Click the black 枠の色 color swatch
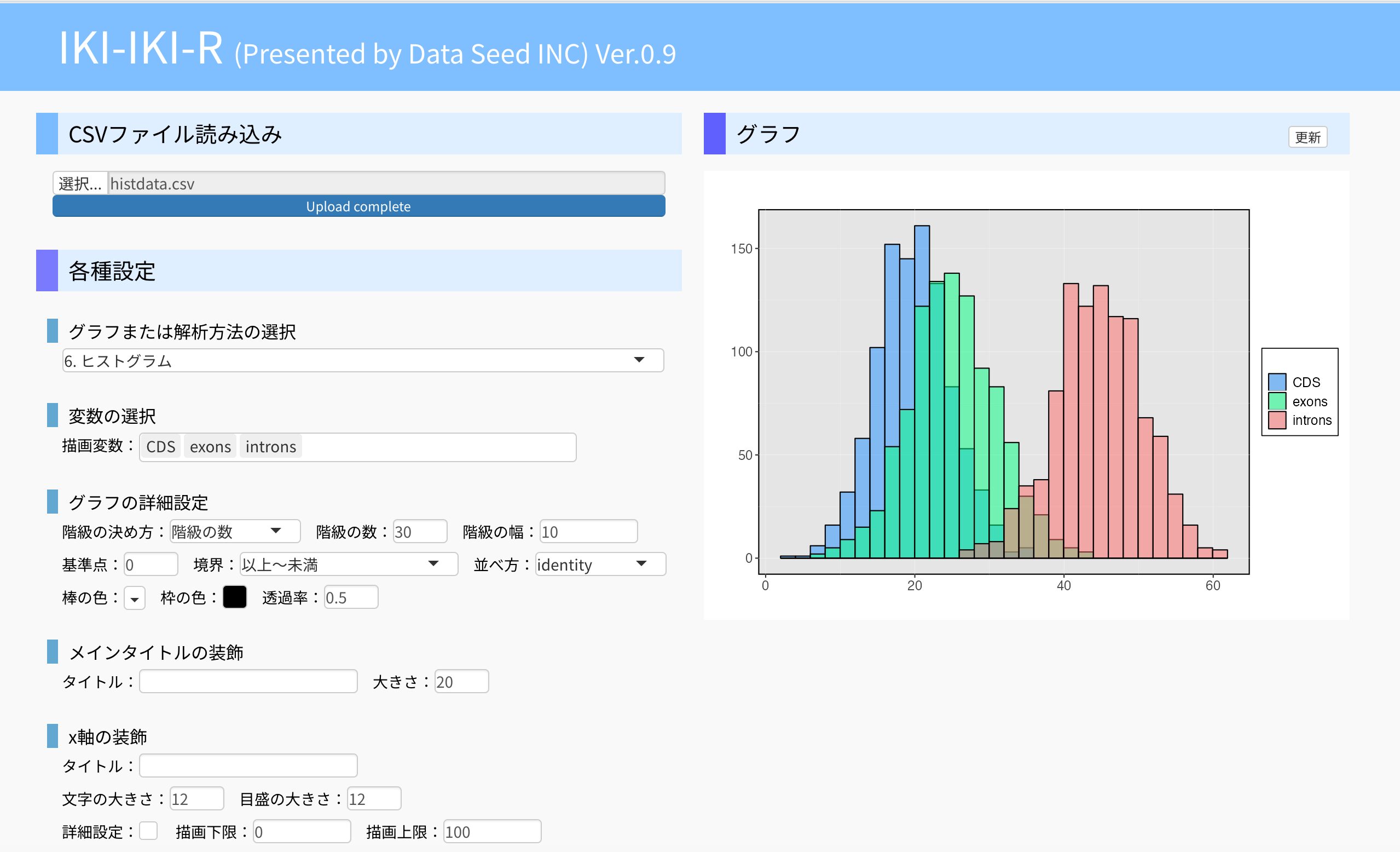Image resolution: width=1400 pixels, height=852 pixels. coord(235,597)
